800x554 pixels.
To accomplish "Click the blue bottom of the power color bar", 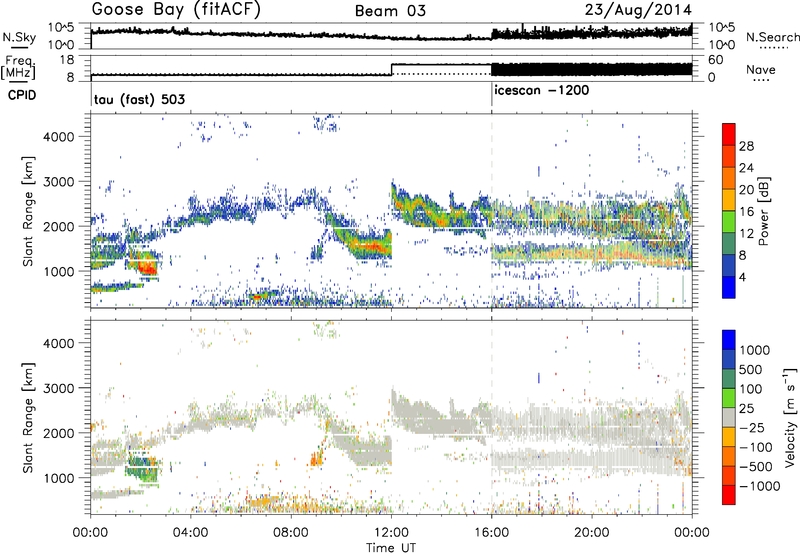I will (x=729, y=287).
